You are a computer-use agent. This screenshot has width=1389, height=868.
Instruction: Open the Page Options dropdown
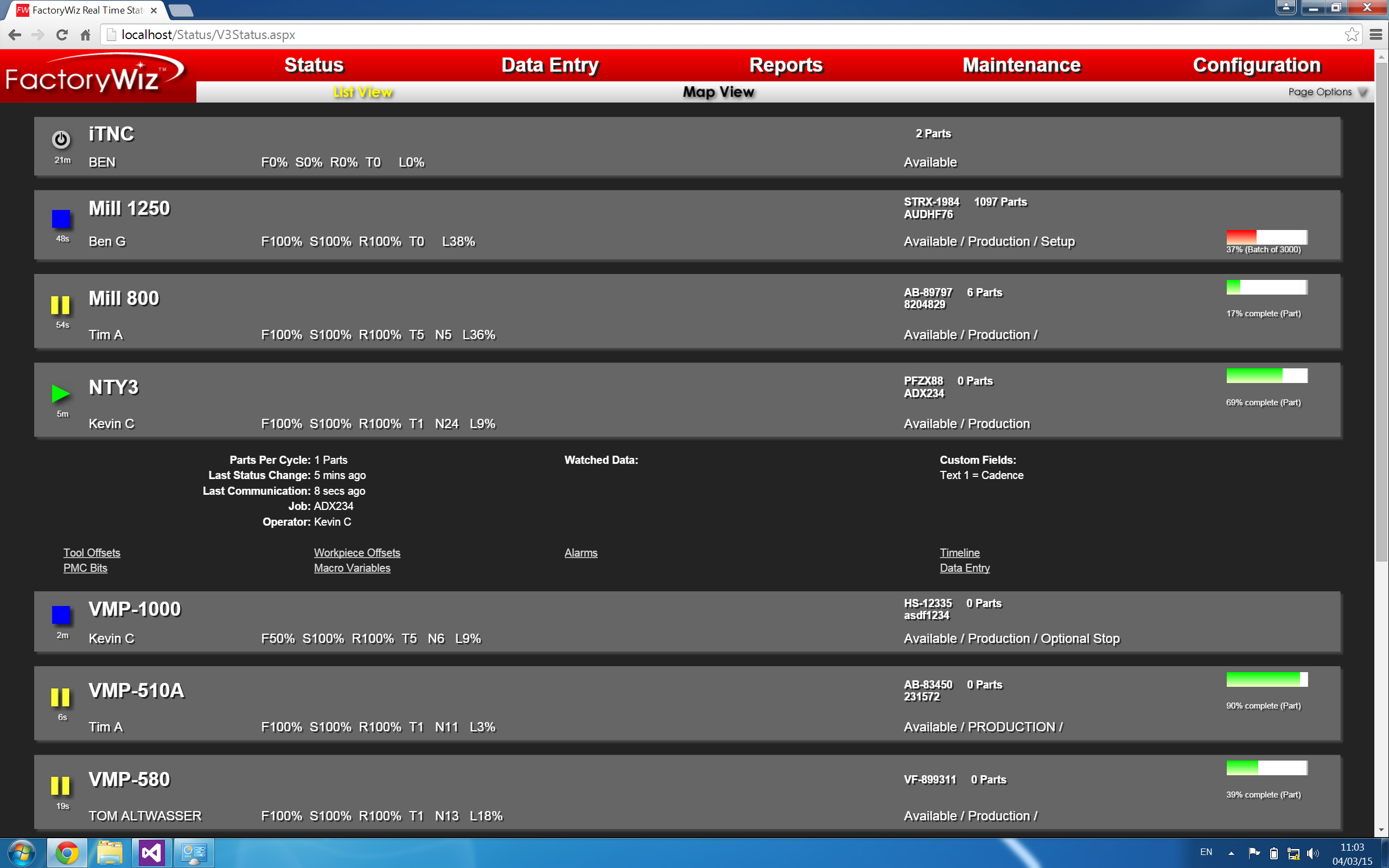click(x=1327, y=92)
